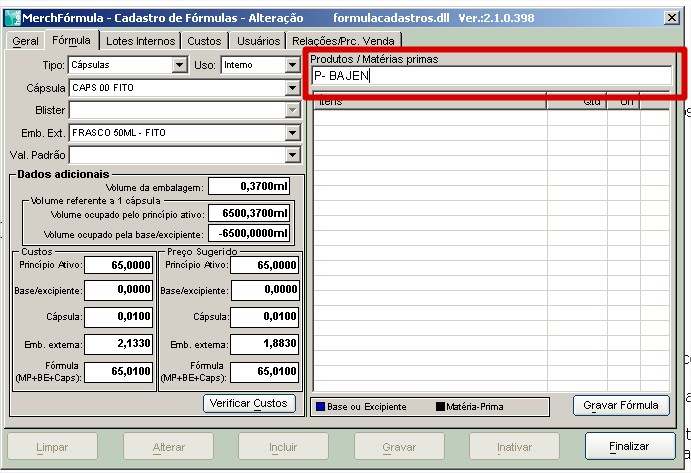Click the MerchFórmula title bar app icon

click(13, 16)
